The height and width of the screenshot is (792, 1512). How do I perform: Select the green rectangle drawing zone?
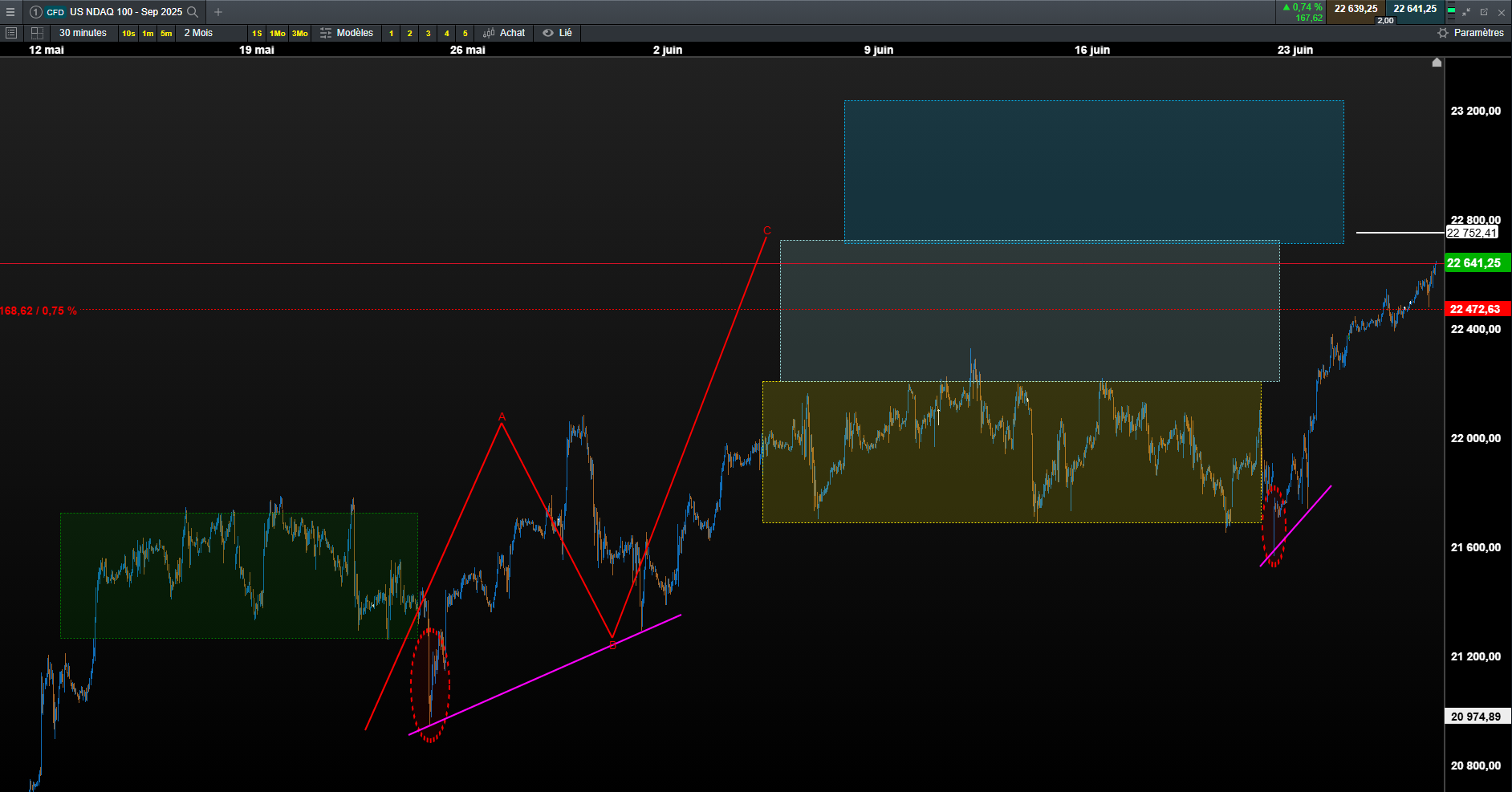[x=239, y=575]
